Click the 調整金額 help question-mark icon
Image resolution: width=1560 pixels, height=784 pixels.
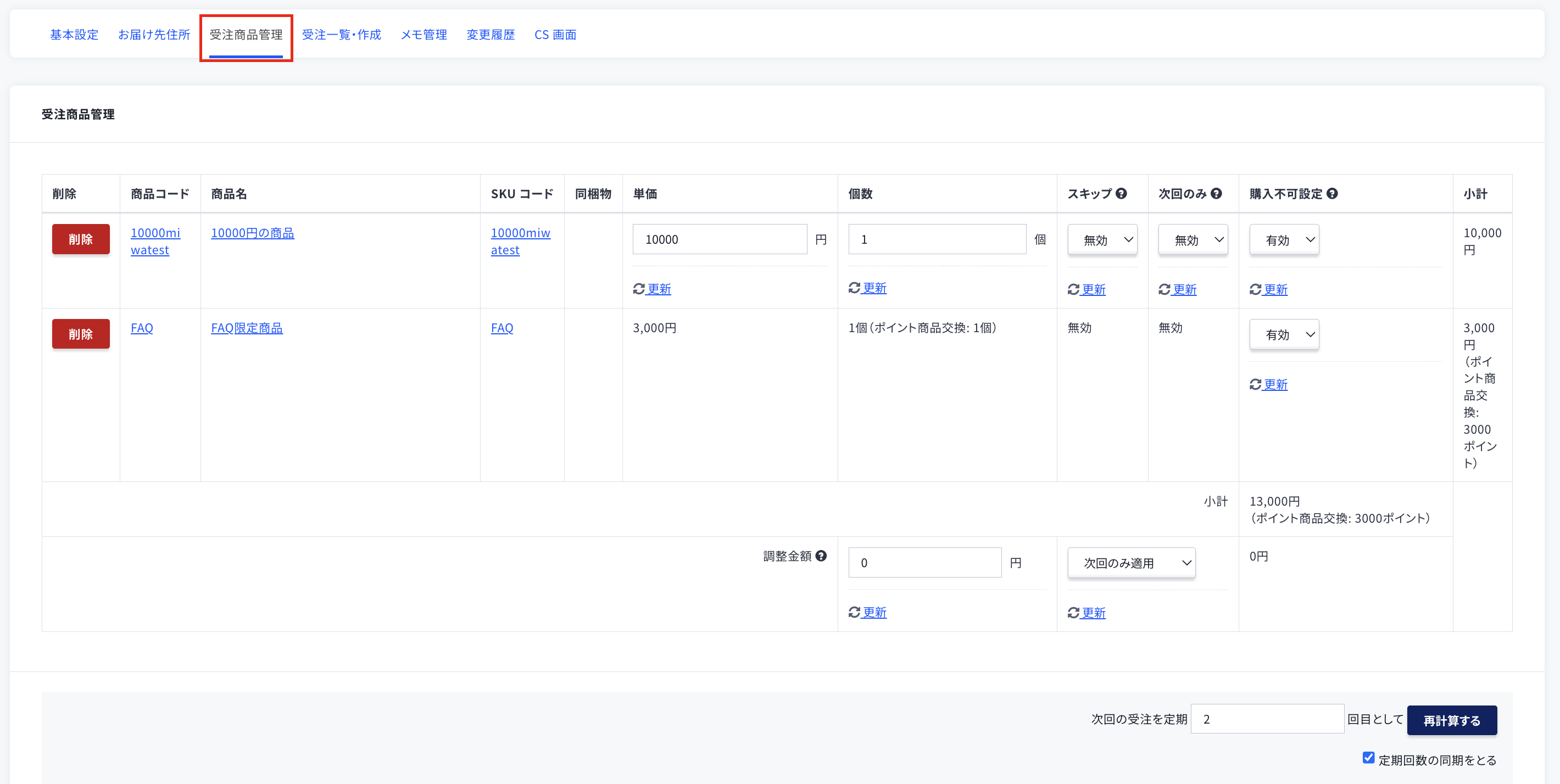821,556
